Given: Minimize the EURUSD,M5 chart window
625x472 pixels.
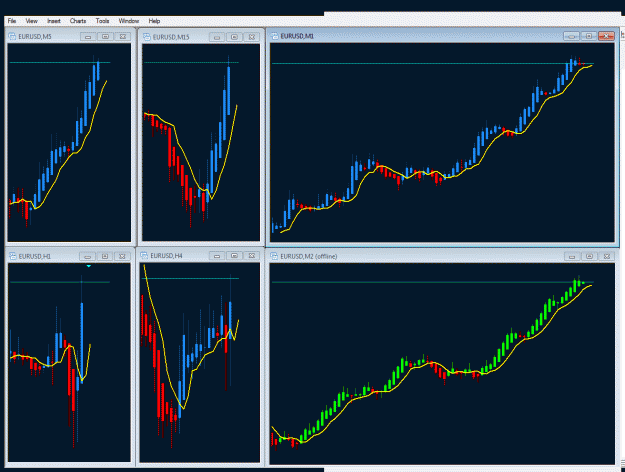Looking at the screenshot, I should (x=88, y=37).
